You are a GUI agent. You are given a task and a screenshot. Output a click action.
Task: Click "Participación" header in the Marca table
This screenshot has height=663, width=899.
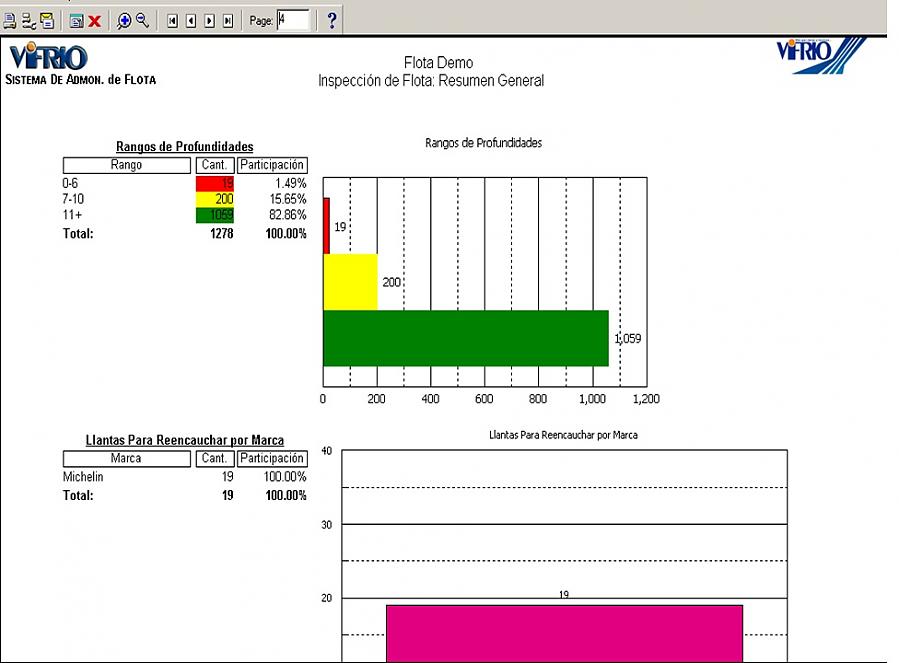click(272, 459)
